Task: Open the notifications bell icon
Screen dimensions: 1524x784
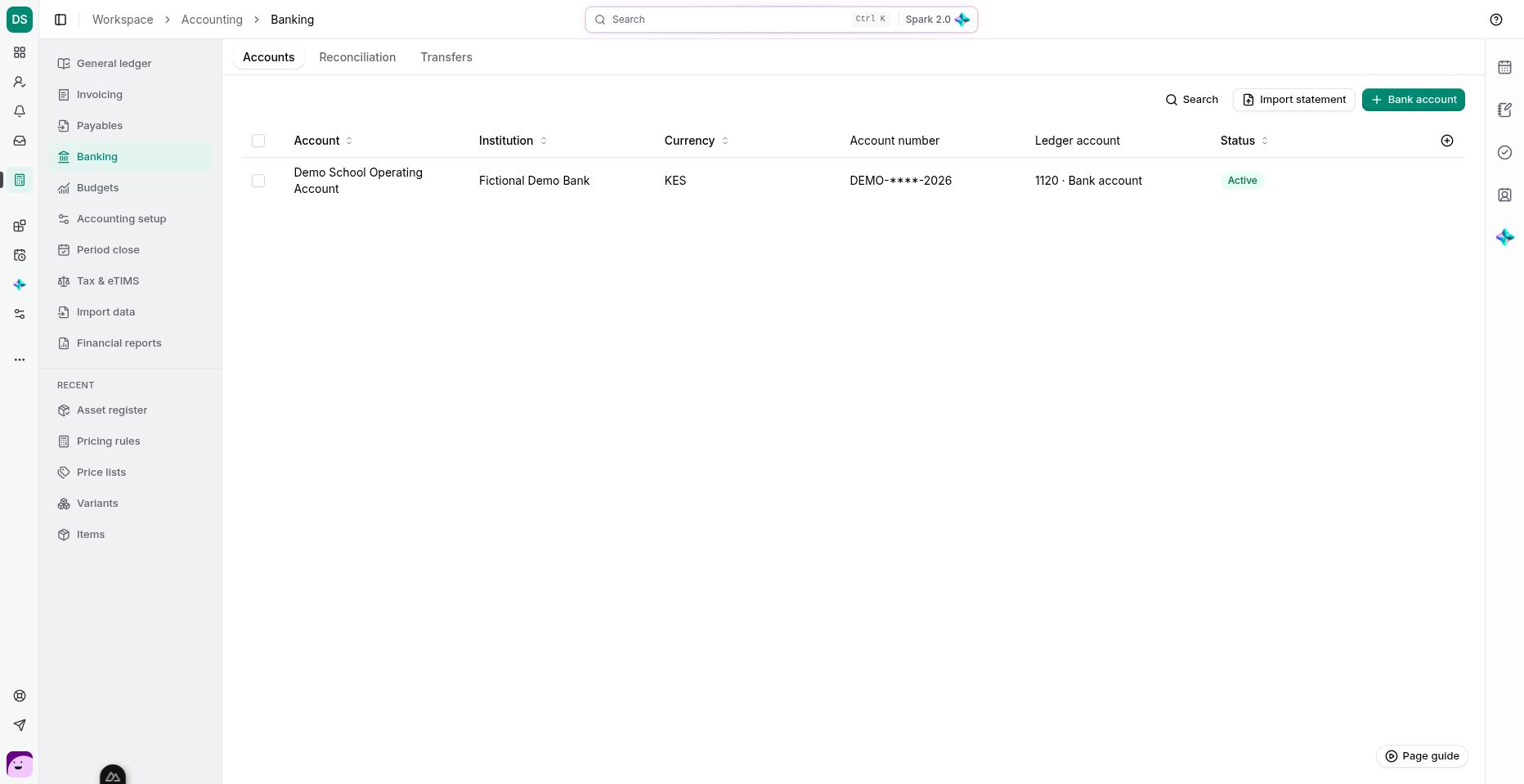Action: (x=20, y=111)
